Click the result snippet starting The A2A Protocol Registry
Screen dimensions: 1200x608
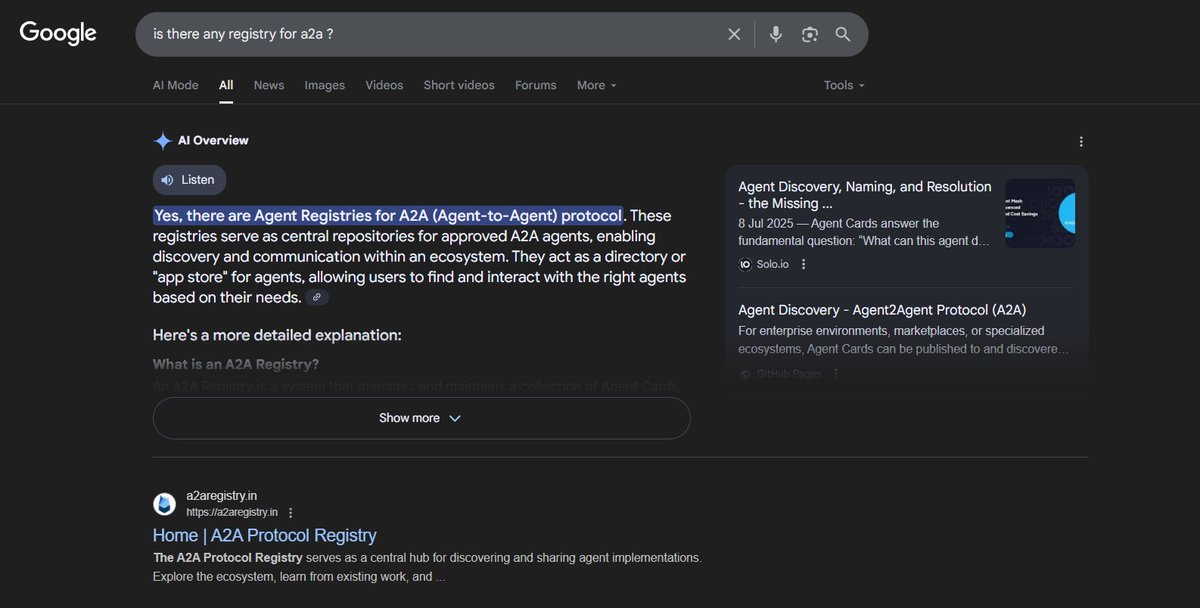[428, 567]
